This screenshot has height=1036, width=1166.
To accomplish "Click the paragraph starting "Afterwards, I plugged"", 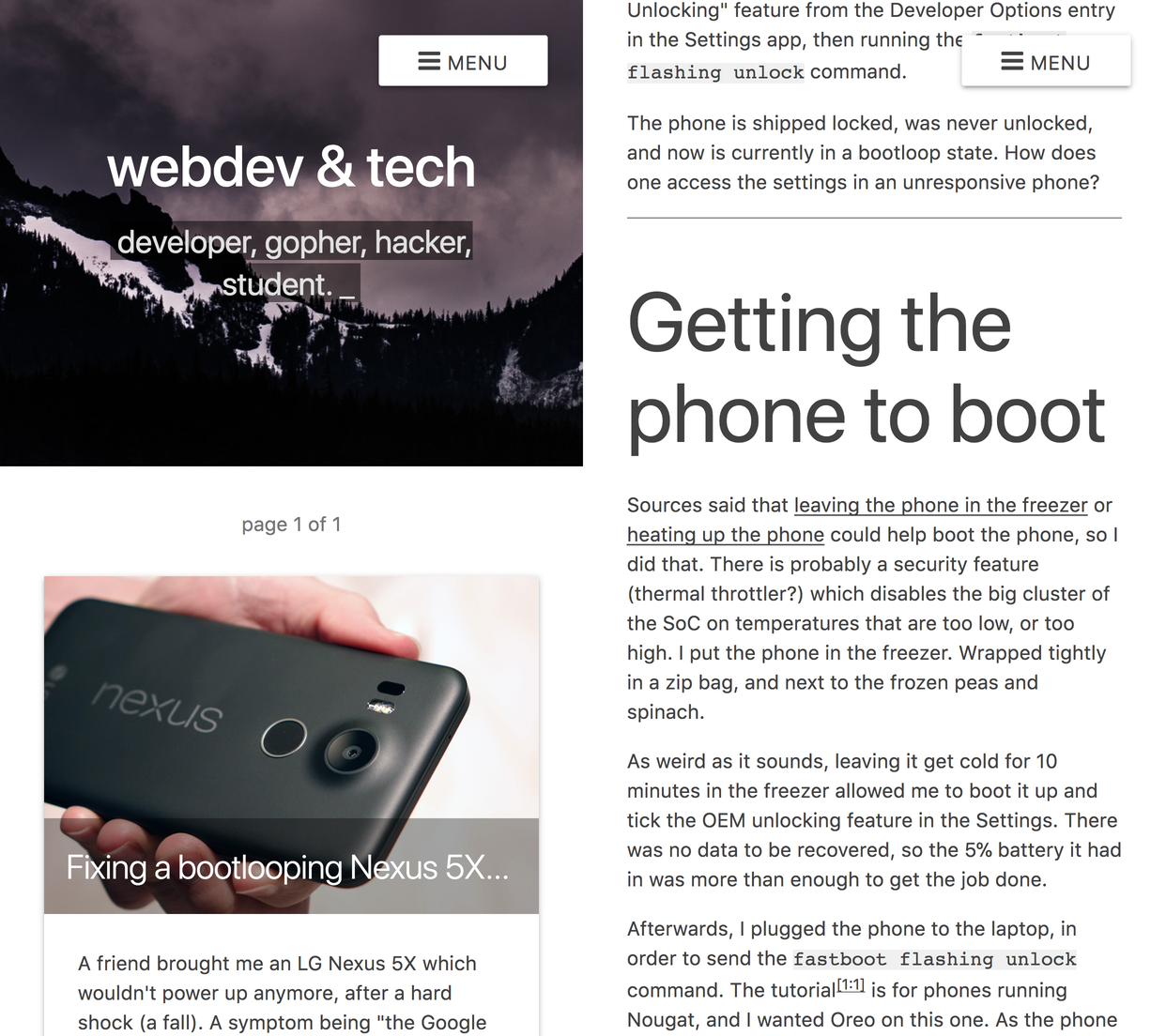I will pos(874,976).
